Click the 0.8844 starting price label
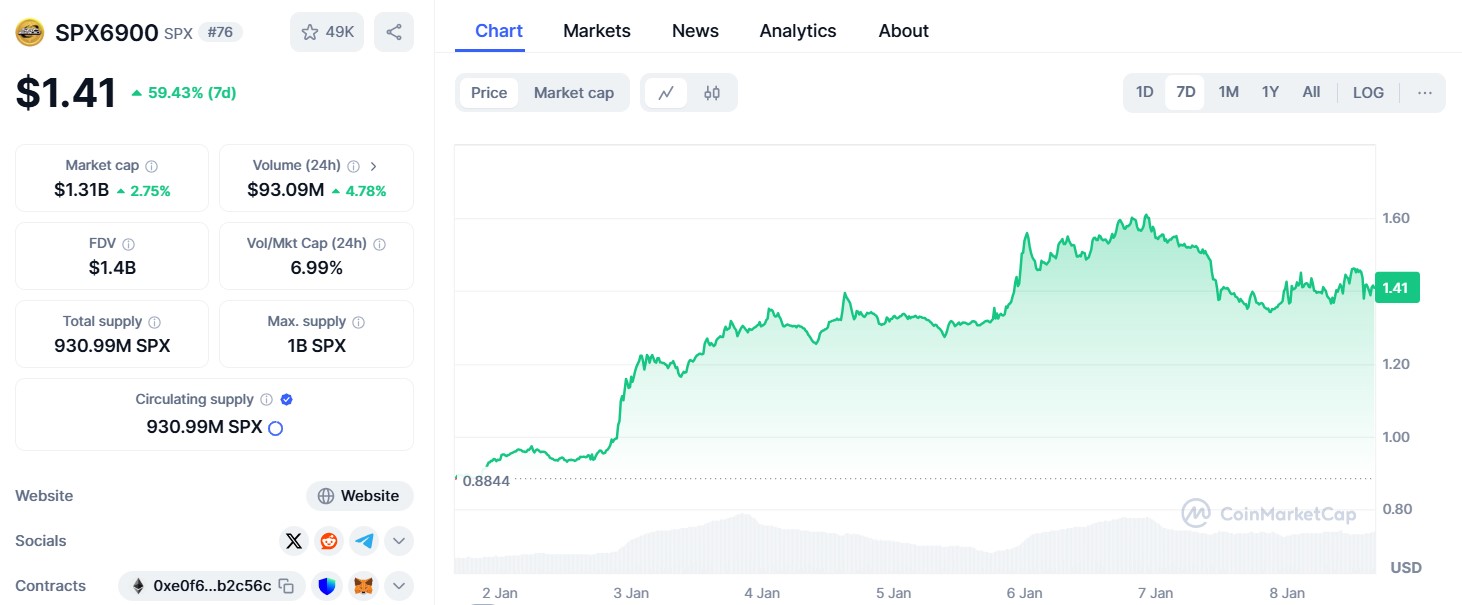 point(486,481)
